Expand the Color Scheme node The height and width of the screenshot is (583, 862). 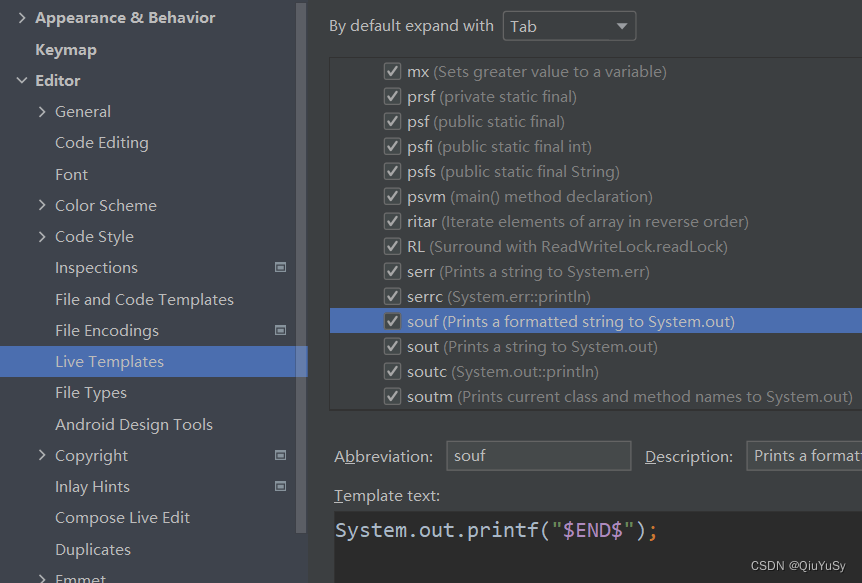[x=42, y=205]
